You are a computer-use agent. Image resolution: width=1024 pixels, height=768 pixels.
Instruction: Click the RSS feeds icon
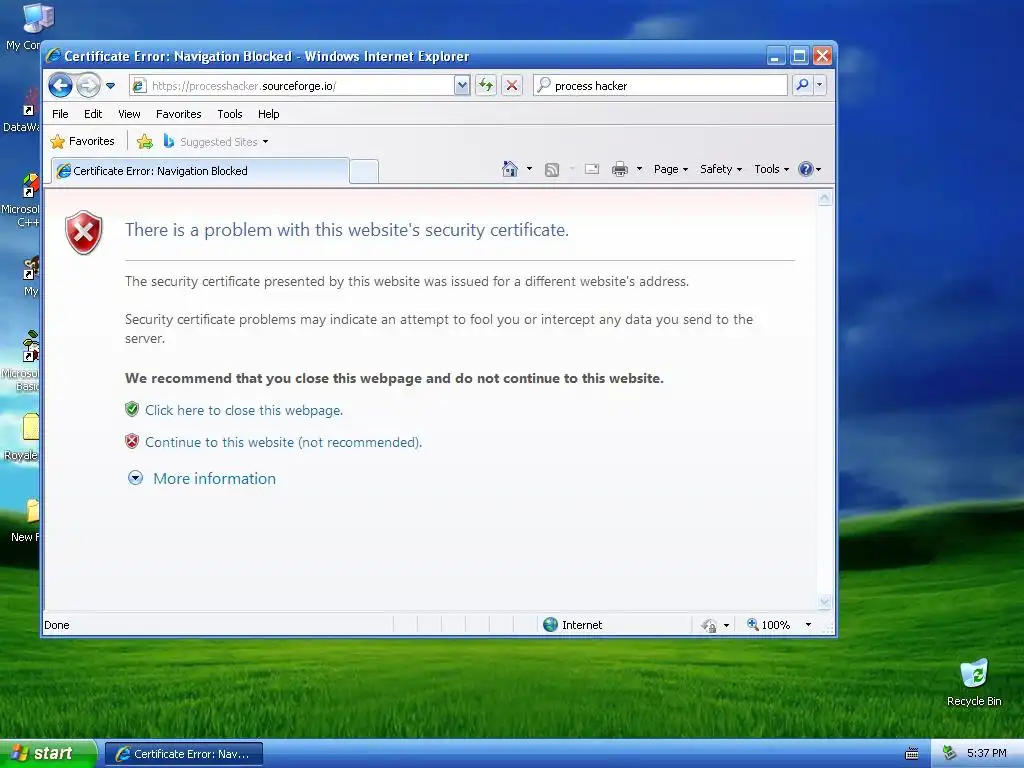pyautogui.click(x=552, y=170)
